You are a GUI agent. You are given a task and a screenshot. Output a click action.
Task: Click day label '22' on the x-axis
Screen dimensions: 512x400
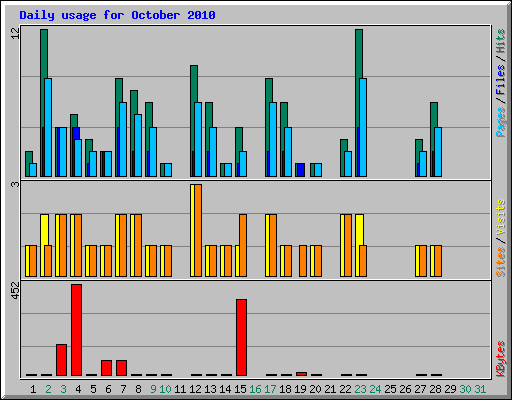345,389
